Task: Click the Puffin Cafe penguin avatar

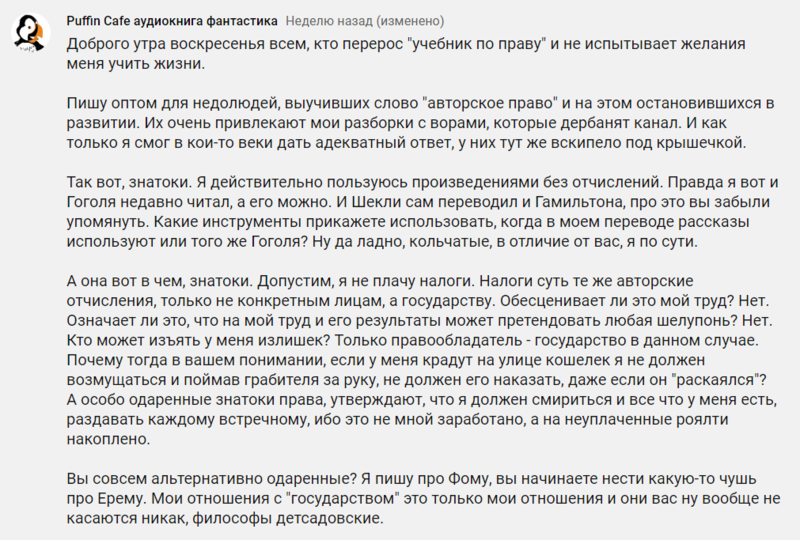Action: point(30,33)
